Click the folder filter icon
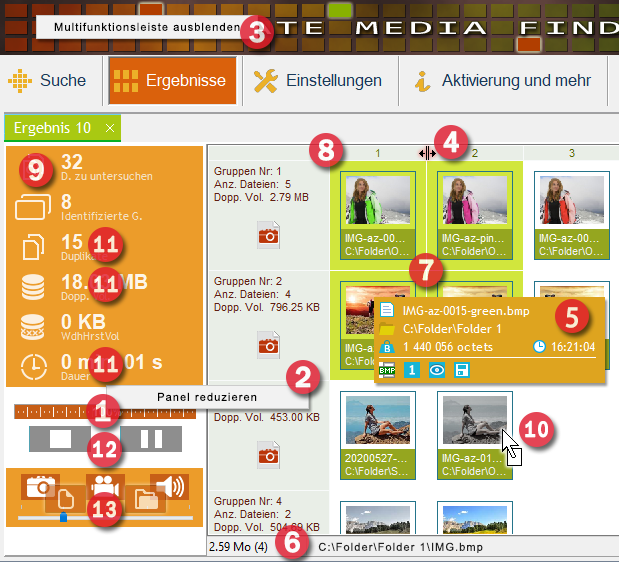Screen dimensions: 619x562 coord(148,501)
